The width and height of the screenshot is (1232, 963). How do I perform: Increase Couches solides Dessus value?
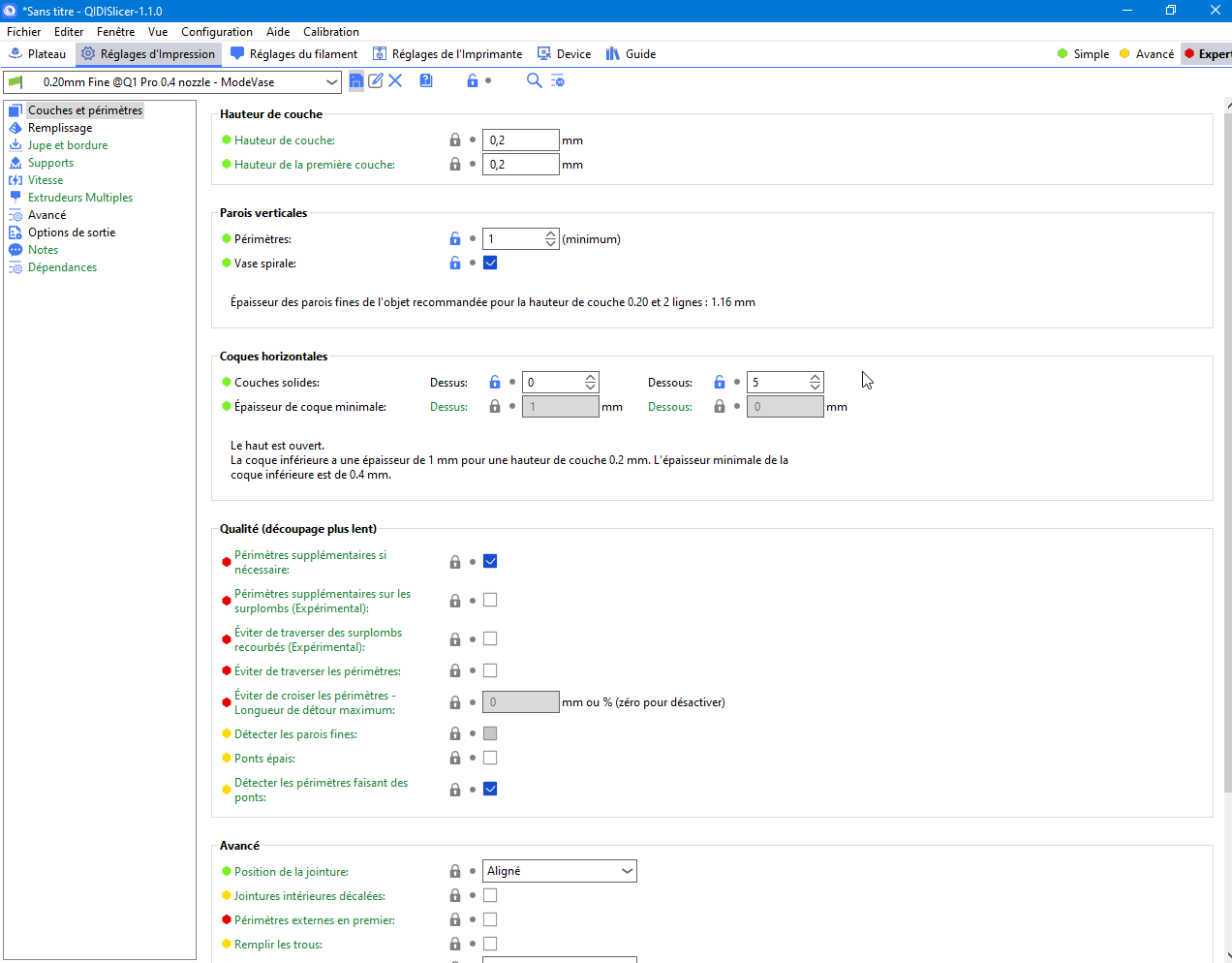tap(591, 378)
